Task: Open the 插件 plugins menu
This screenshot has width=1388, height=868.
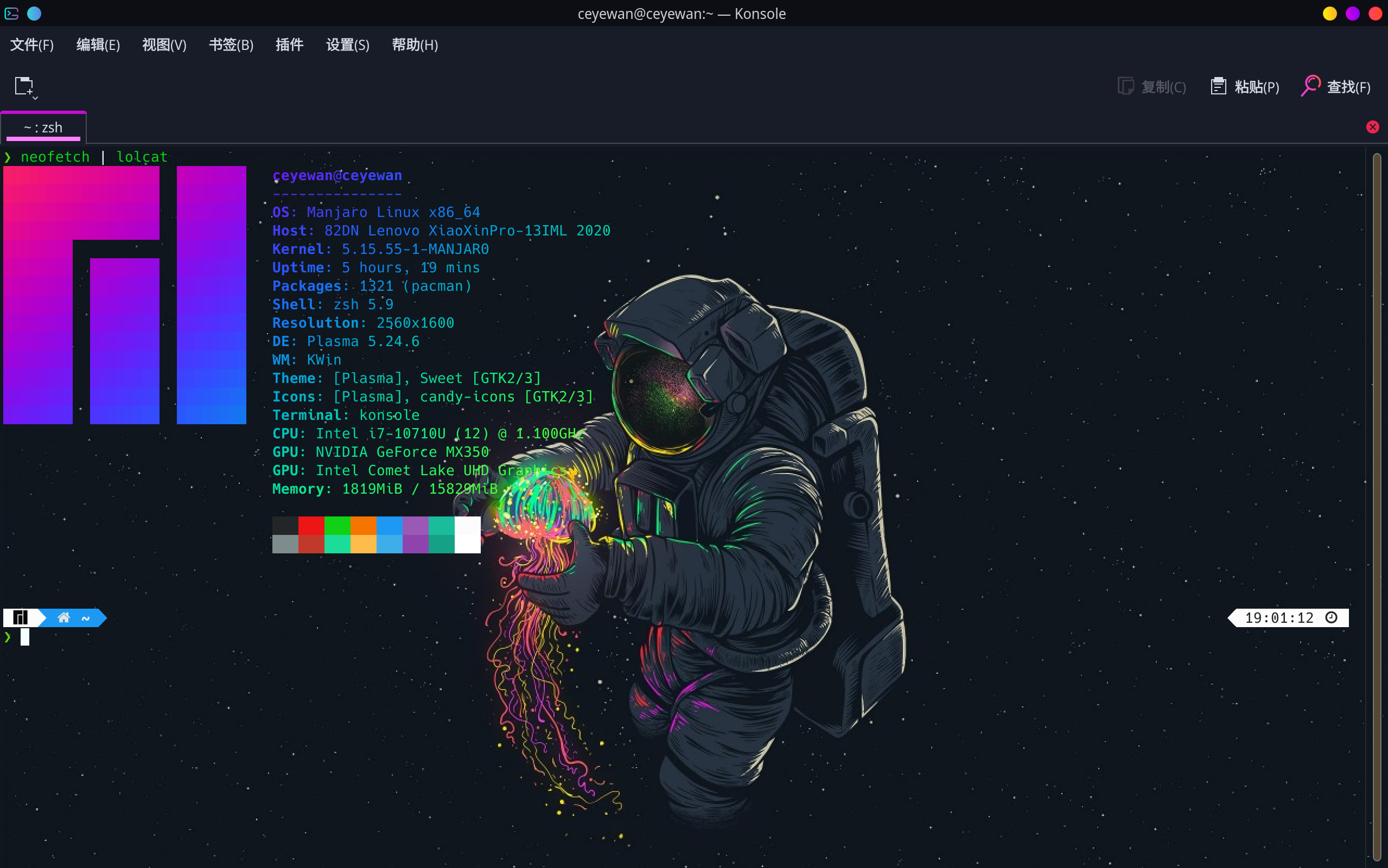Action: click(x=289, y=45)
